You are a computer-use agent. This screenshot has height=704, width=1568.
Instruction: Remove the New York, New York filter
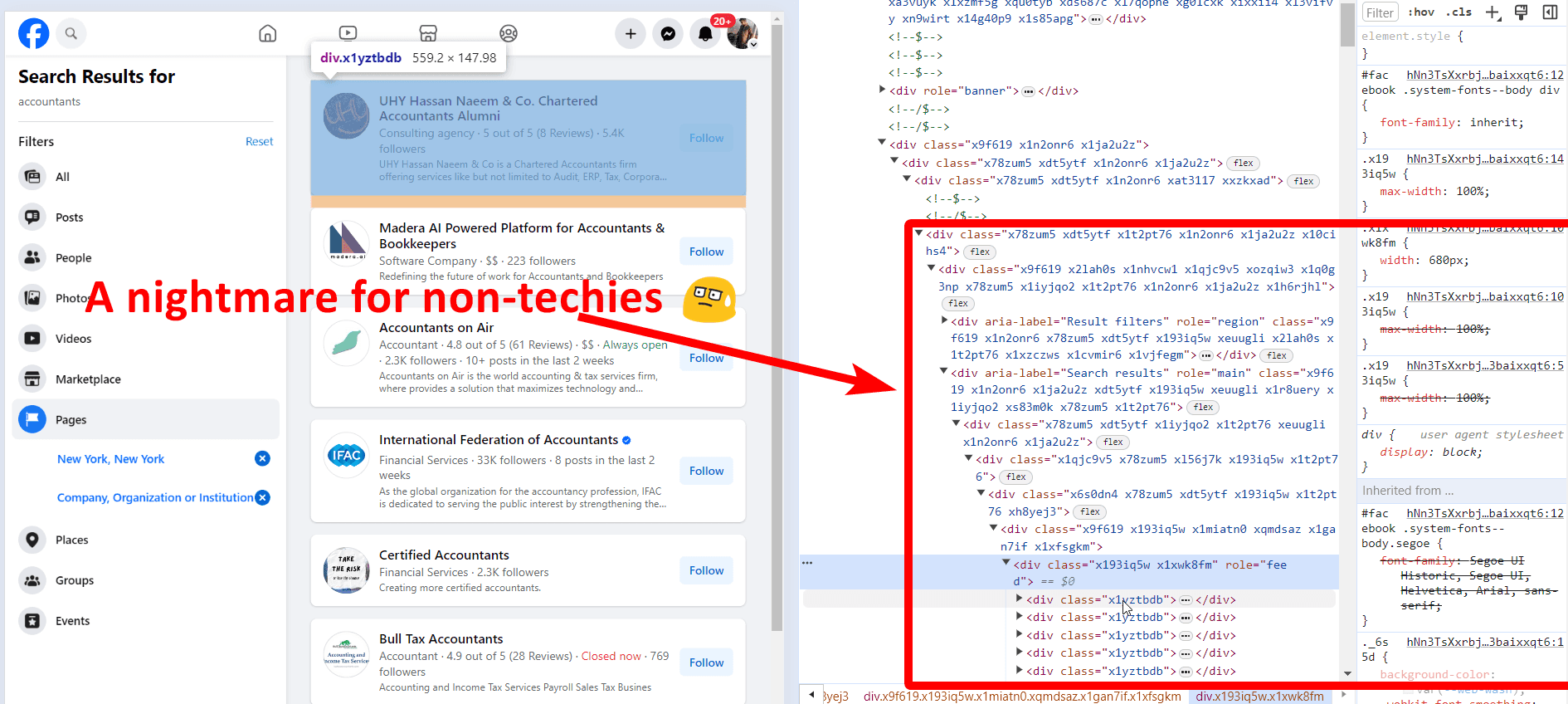tap(262, 458)
